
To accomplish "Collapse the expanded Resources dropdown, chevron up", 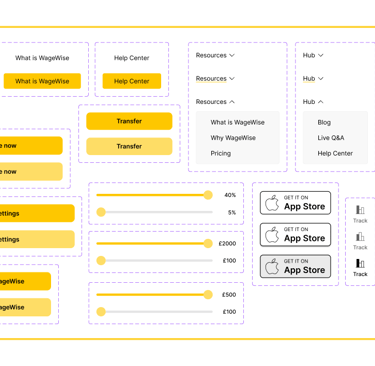I will [x=215, y=102].
